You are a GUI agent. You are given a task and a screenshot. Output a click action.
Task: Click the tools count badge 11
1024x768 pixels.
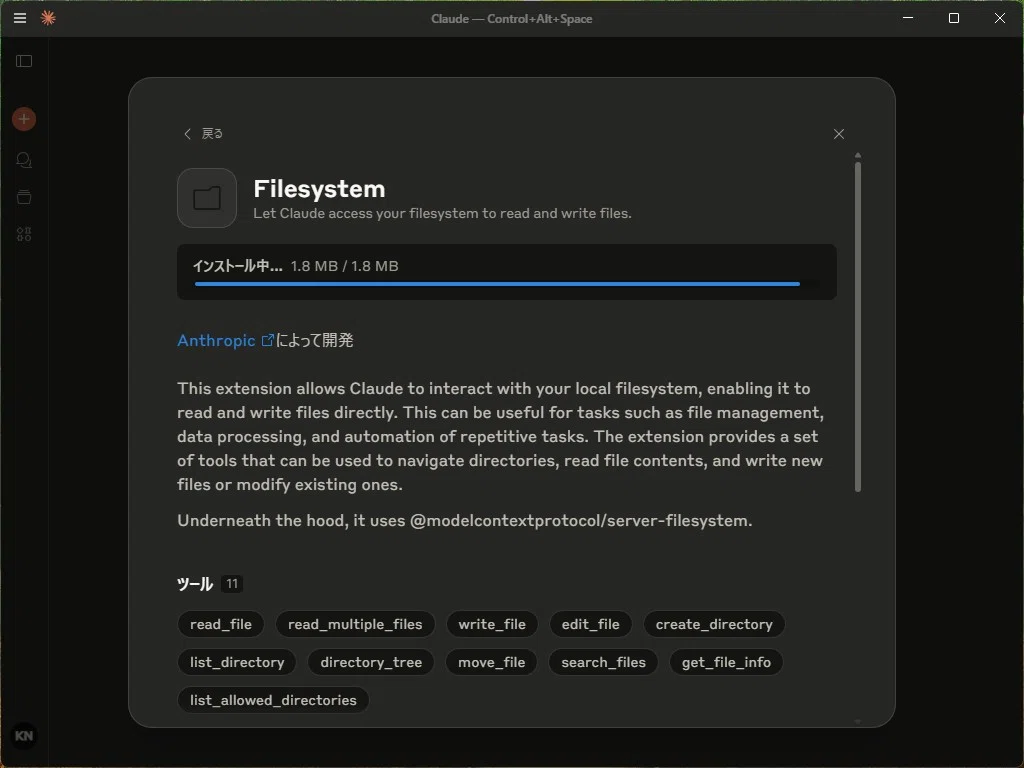232,584
